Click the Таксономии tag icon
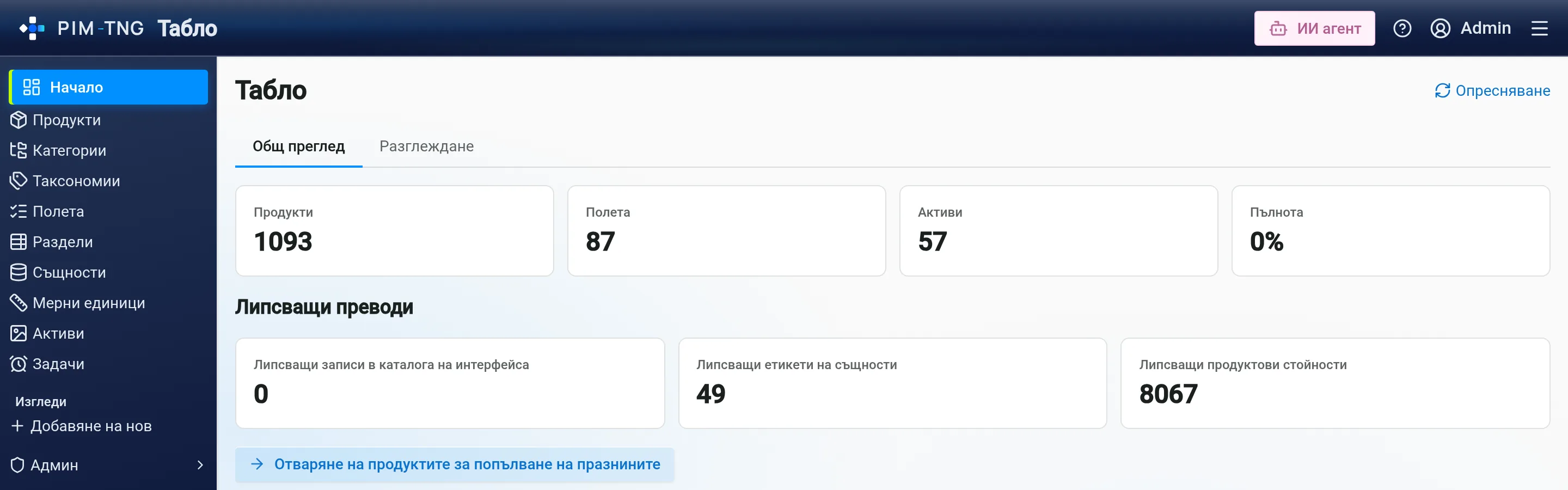The width and height of the screenshot is (1568, 490). tap(19, 181)
